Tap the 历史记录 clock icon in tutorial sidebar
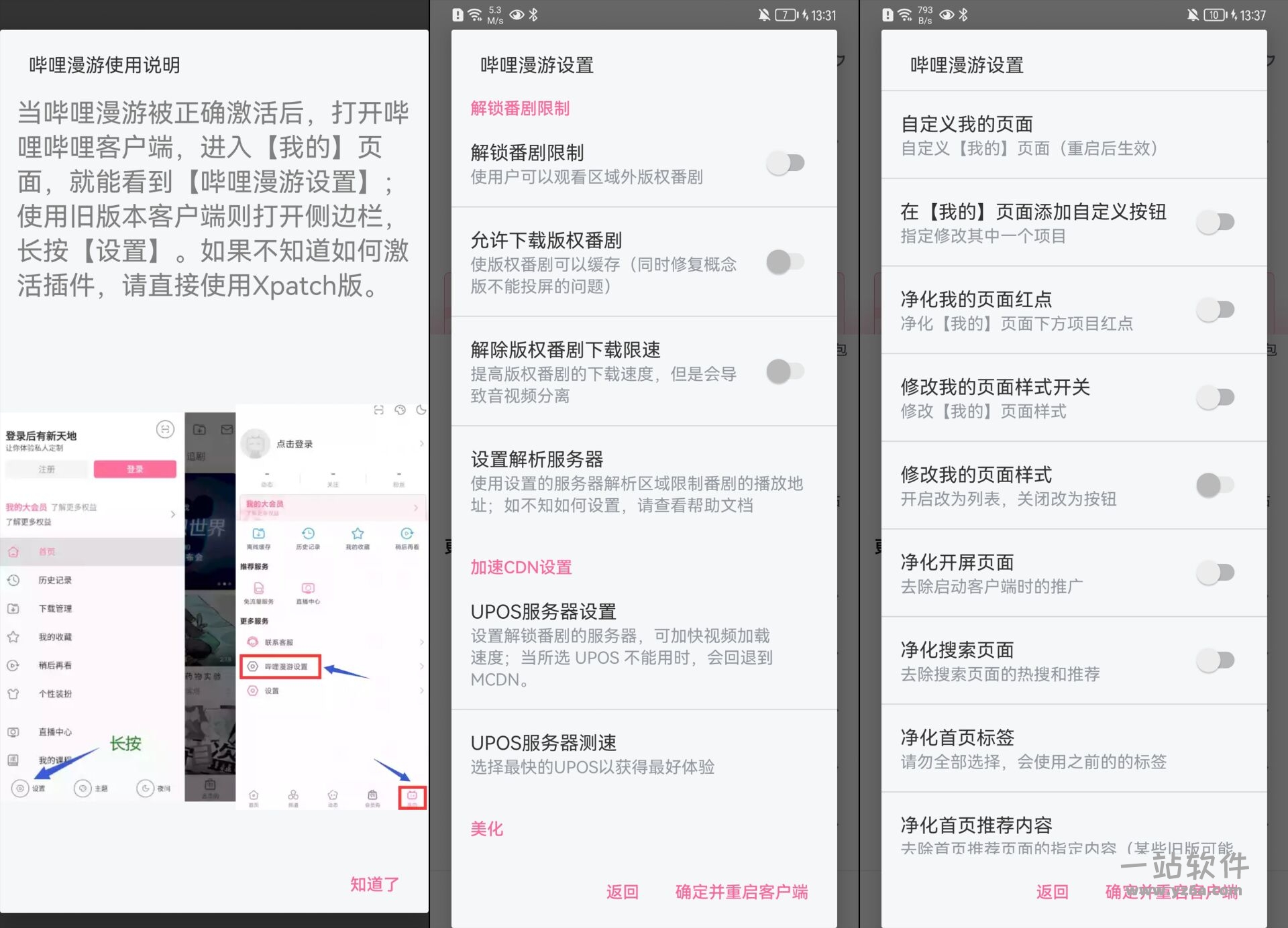Viewport: 1288px width, 928px height. 13,580
